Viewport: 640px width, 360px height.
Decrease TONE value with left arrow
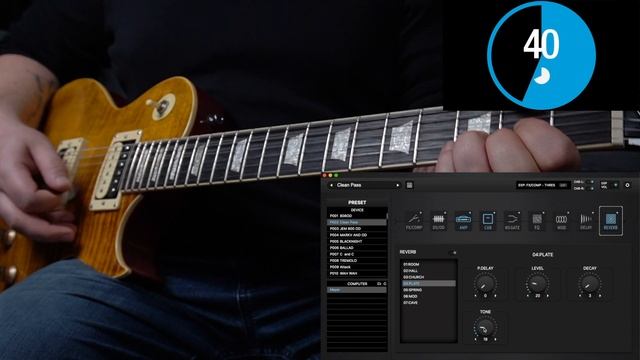point(476,339)
